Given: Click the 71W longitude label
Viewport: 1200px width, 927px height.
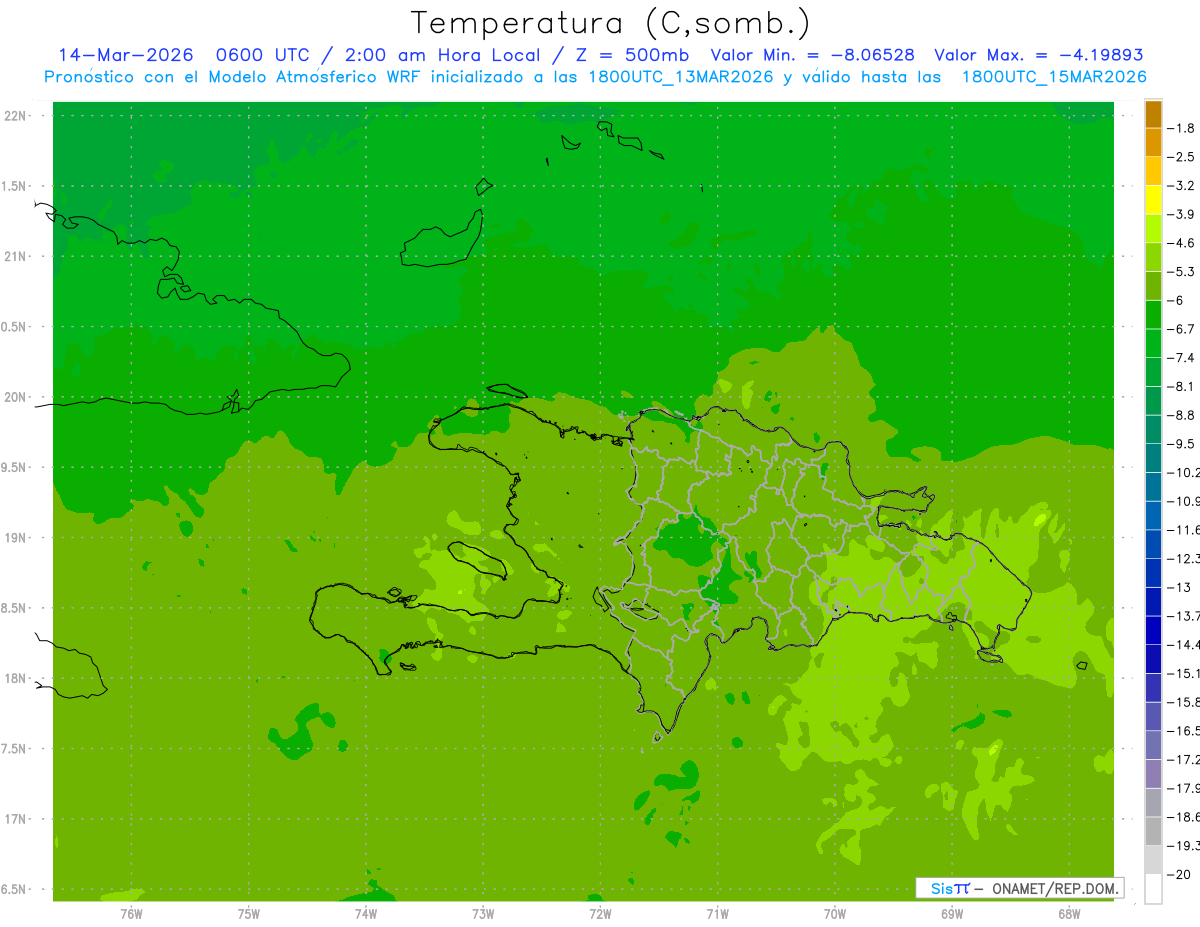Looking at the screenshot, I should click(x=717, y=913).
